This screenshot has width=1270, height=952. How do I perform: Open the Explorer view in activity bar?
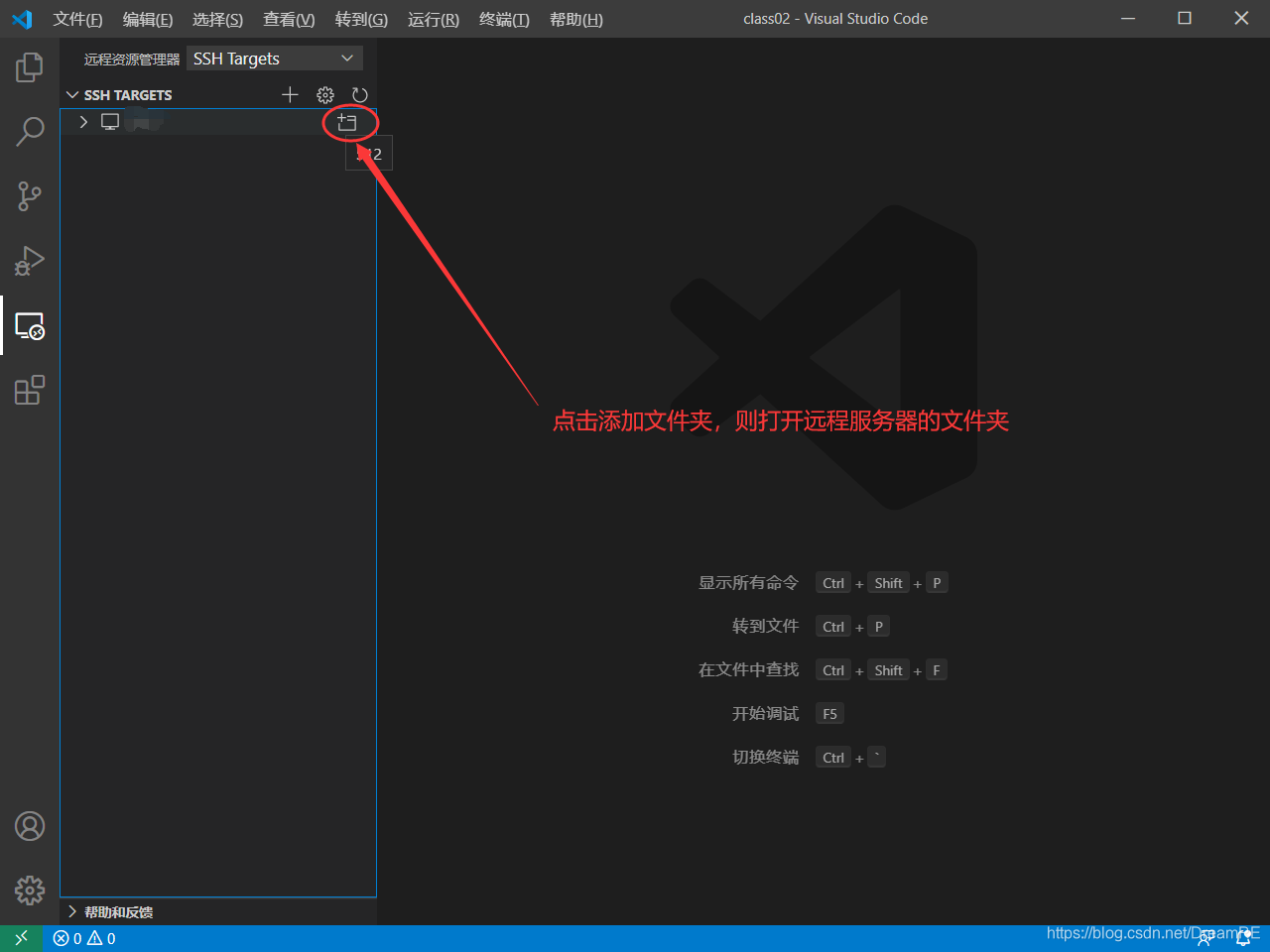(30, 67)
